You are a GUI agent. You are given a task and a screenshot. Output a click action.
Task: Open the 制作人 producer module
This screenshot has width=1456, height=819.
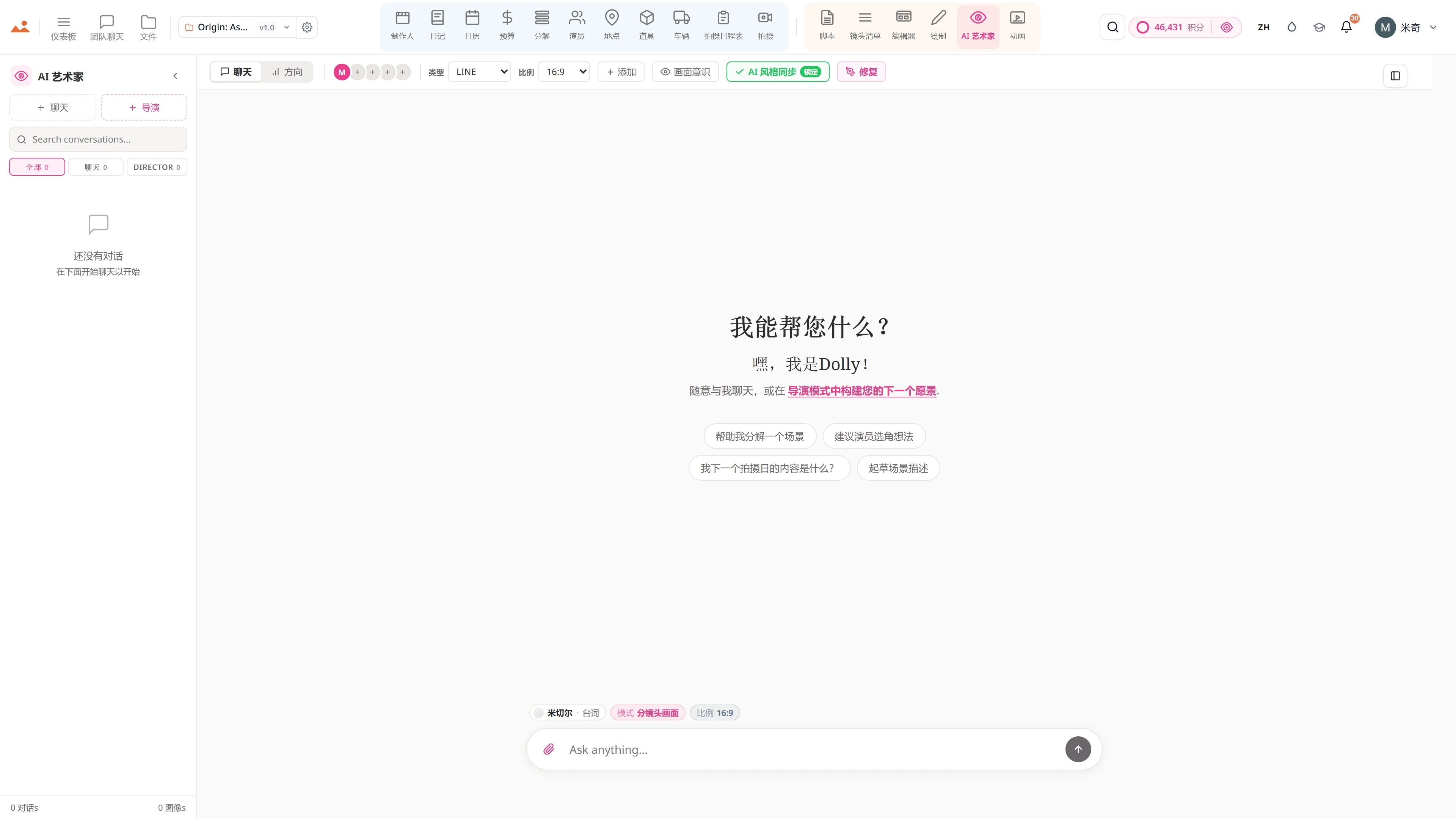point(402,26)
